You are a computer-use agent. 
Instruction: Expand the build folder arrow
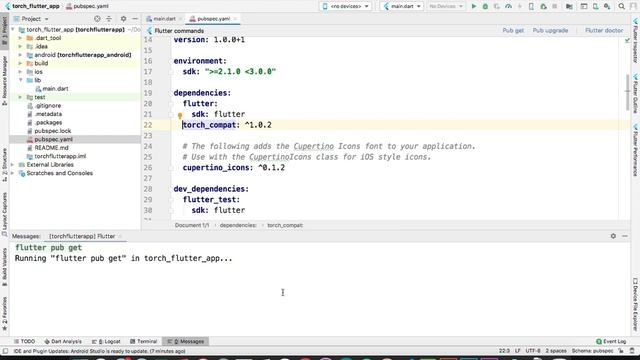20,63
